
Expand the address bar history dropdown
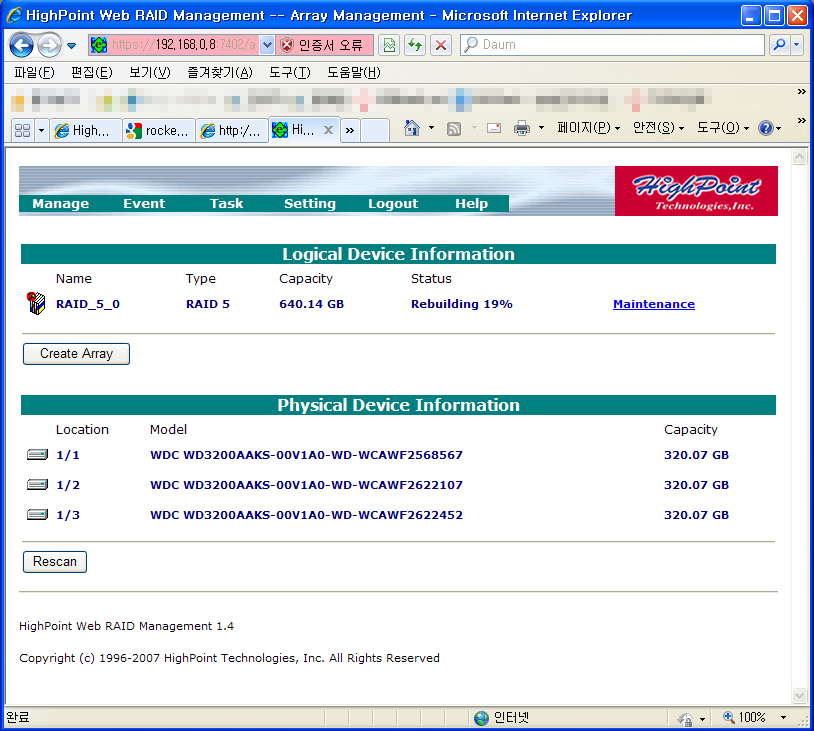[x=267, y=45]
